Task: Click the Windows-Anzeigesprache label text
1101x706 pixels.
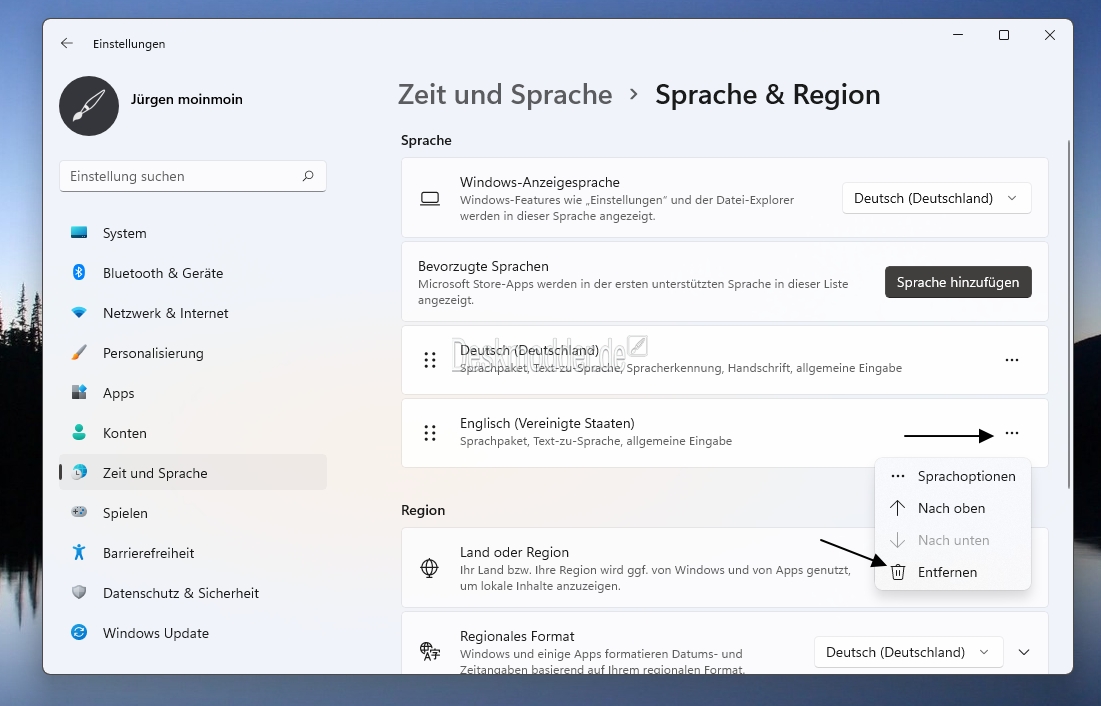Action: (x=540, y=183)
